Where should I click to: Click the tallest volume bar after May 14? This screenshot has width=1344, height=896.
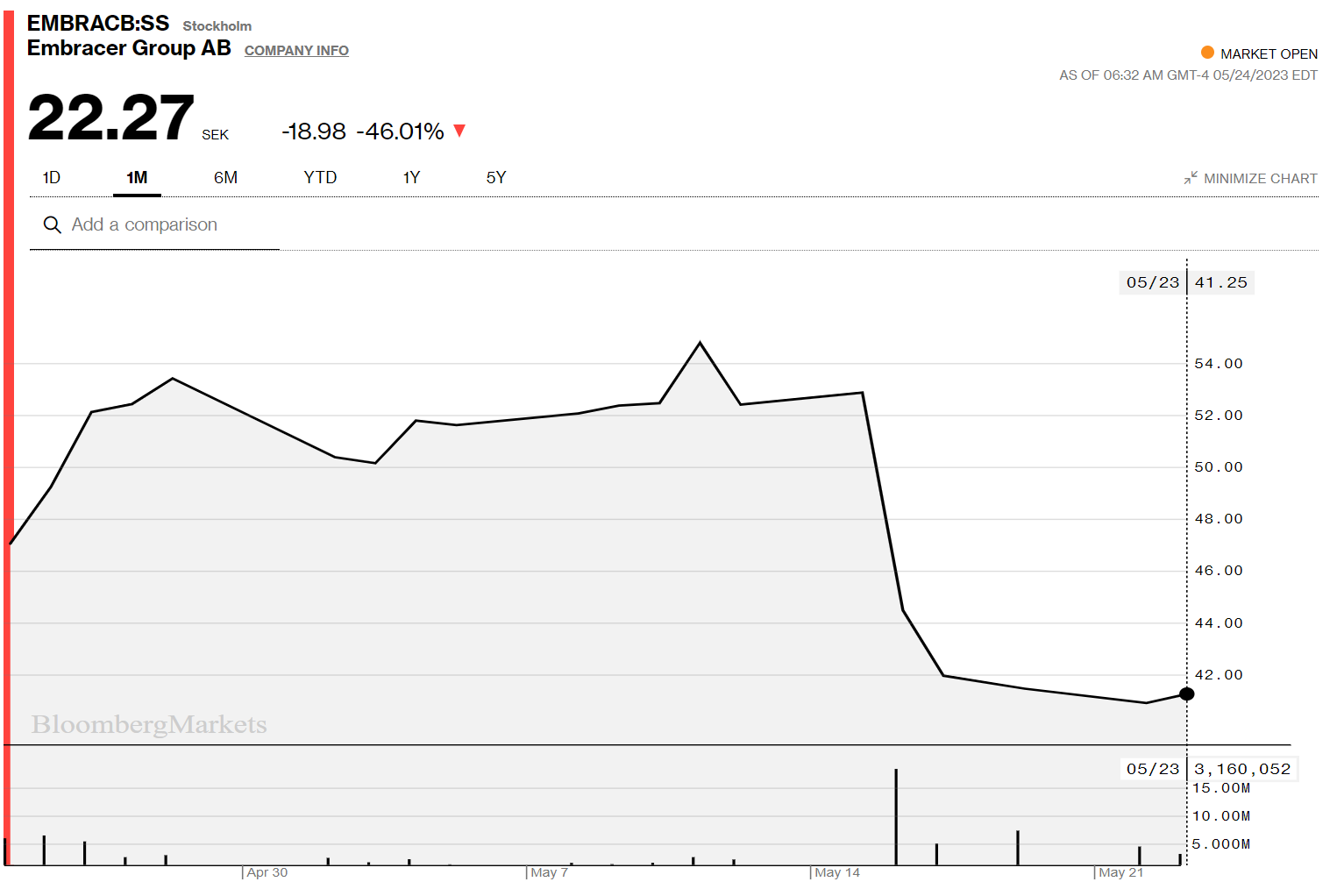896,817
